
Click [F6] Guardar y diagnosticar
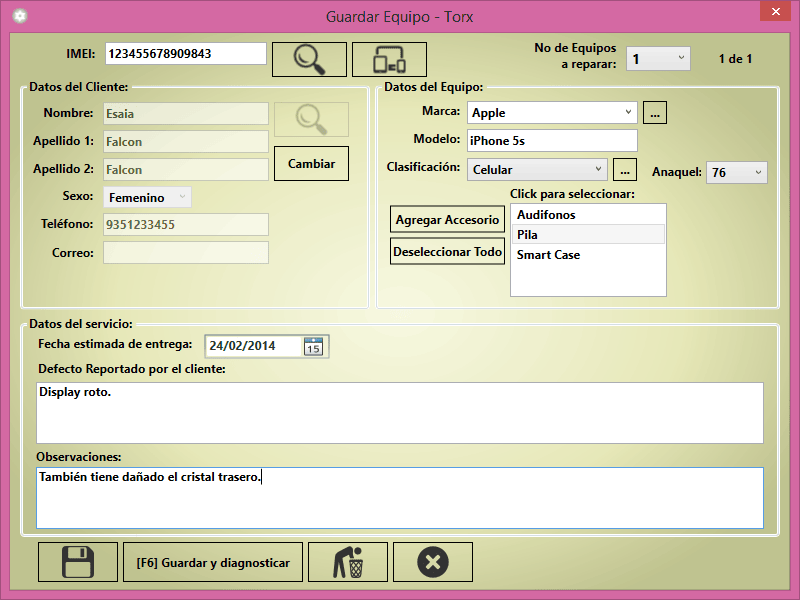[x=213, y=562]
